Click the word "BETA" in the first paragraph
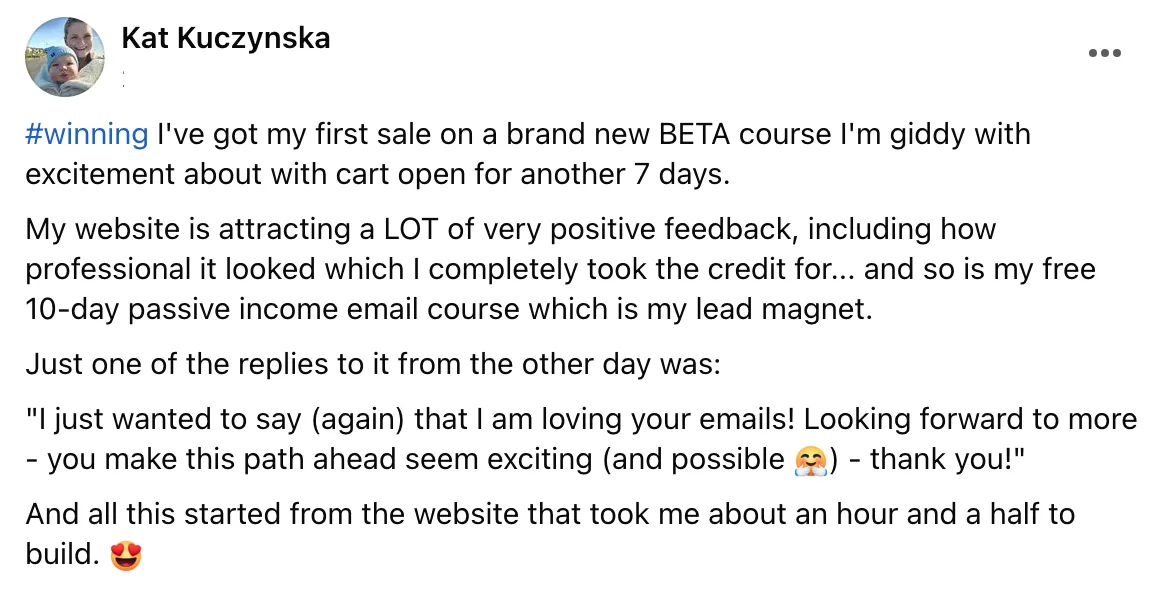Image resolution: width=1162 pixels, height=590 pixels. 694,134
